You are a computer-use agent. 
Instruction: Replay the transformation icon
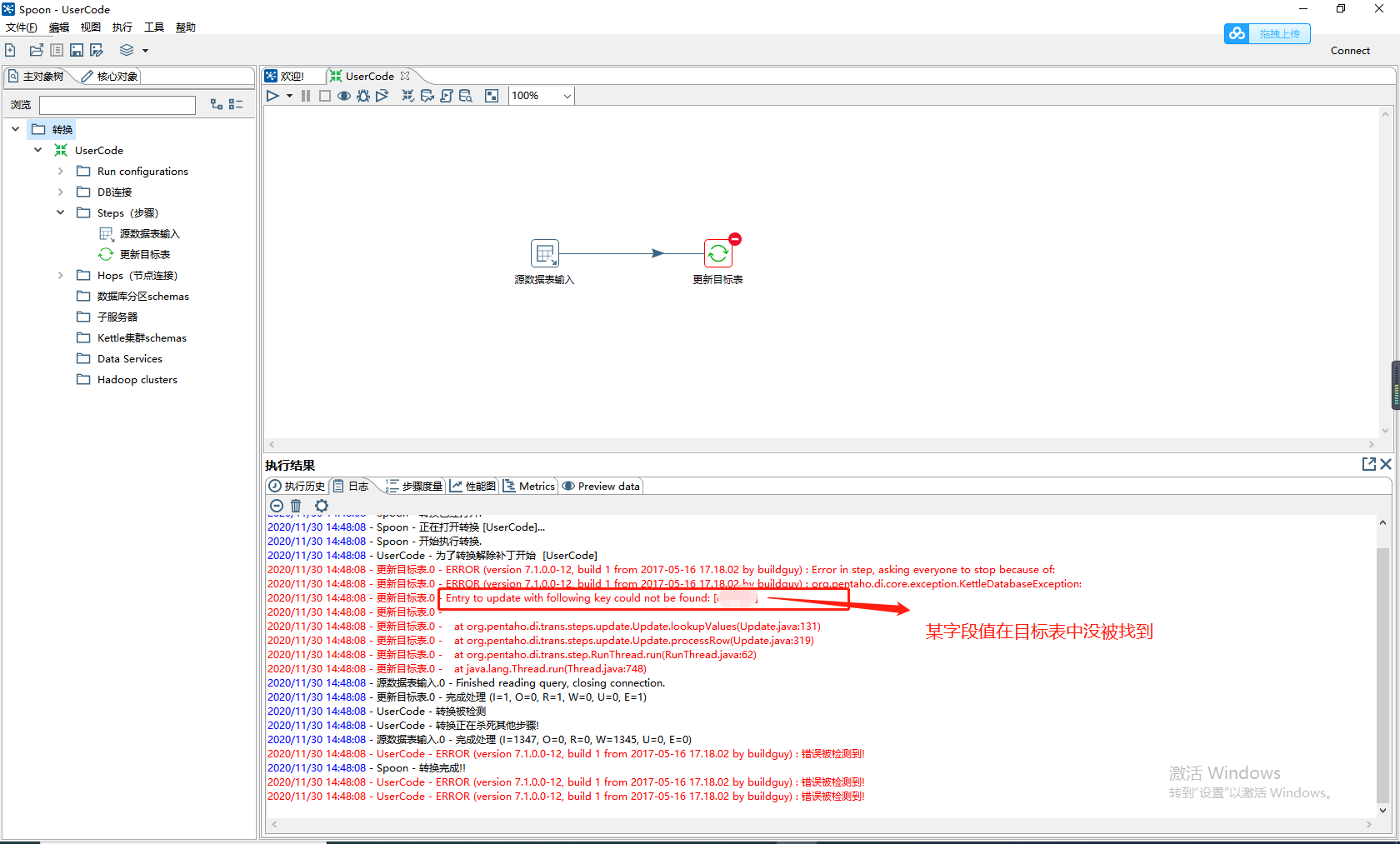click(382, 96)
